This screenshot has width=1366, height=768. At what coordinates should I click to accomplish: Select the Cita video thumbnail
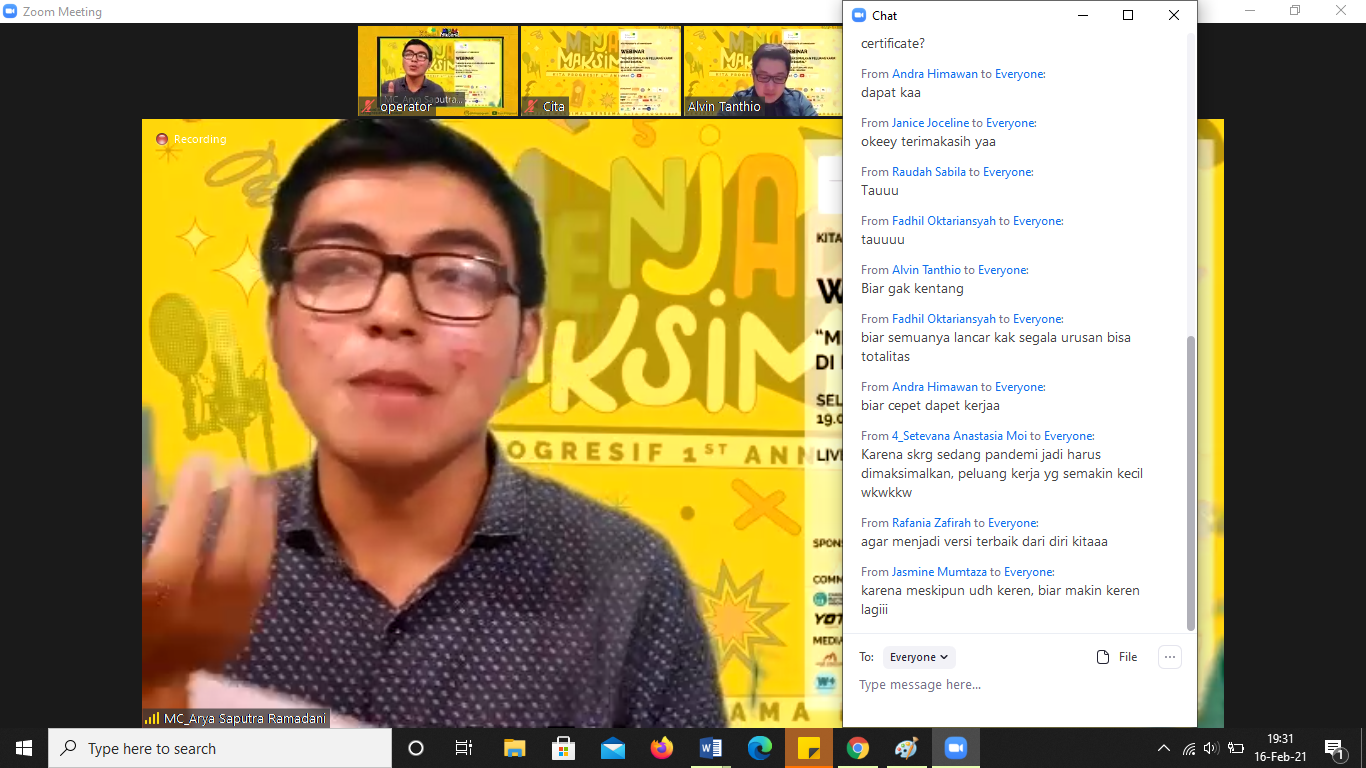pyautogui.click(x=600, y=71)
